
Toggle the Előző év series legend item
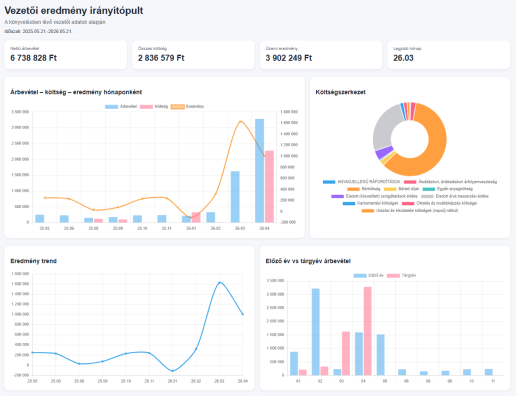click(x=368, y=276)
